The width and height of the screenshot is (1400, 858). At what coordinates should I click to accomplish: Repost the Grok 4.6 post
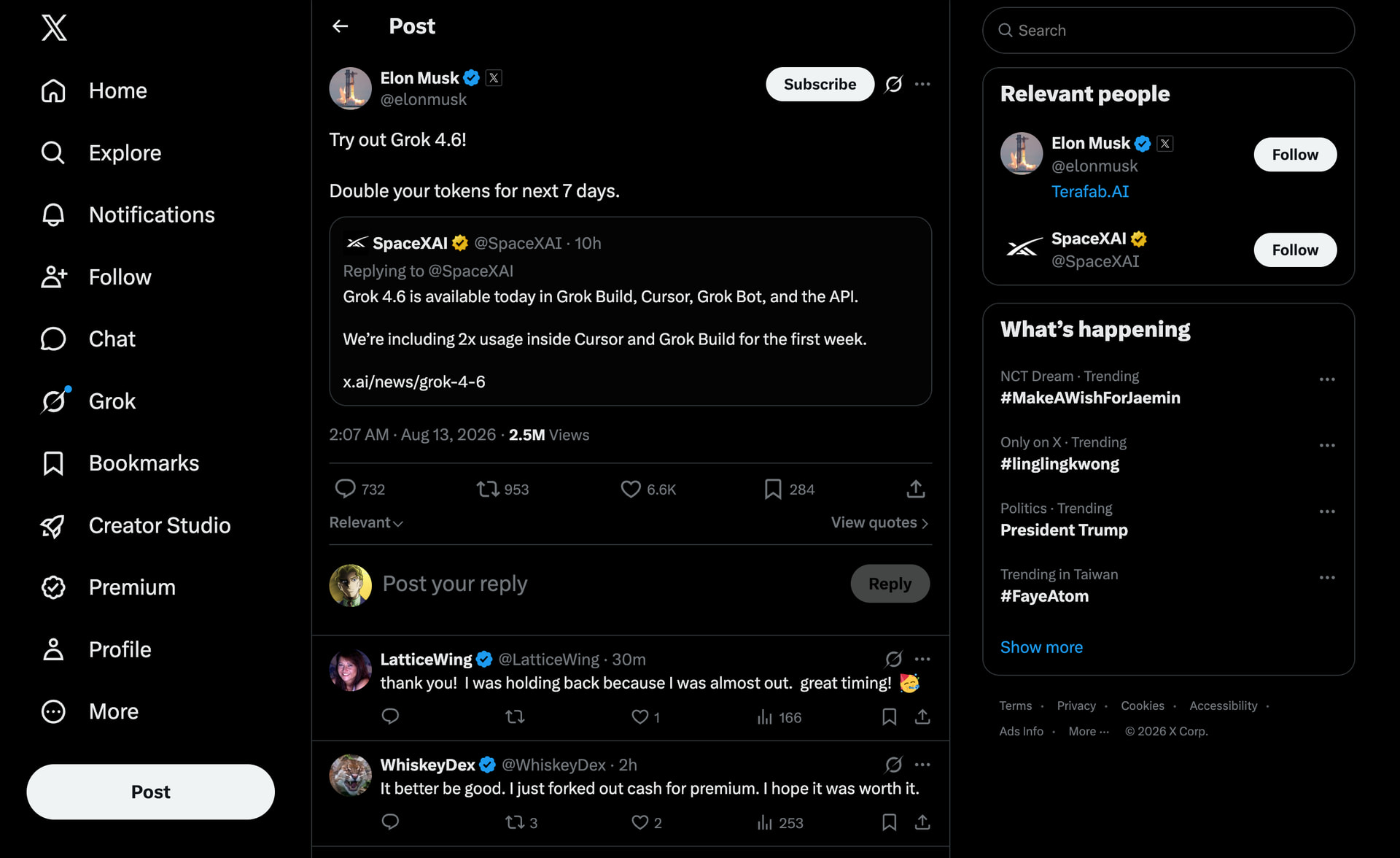tap(488, 489)
